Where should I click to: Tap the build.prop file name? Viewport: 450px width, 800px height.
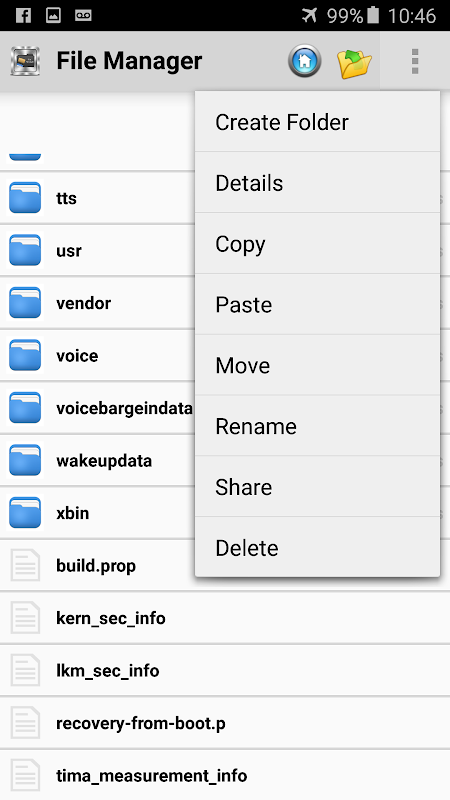96,566
